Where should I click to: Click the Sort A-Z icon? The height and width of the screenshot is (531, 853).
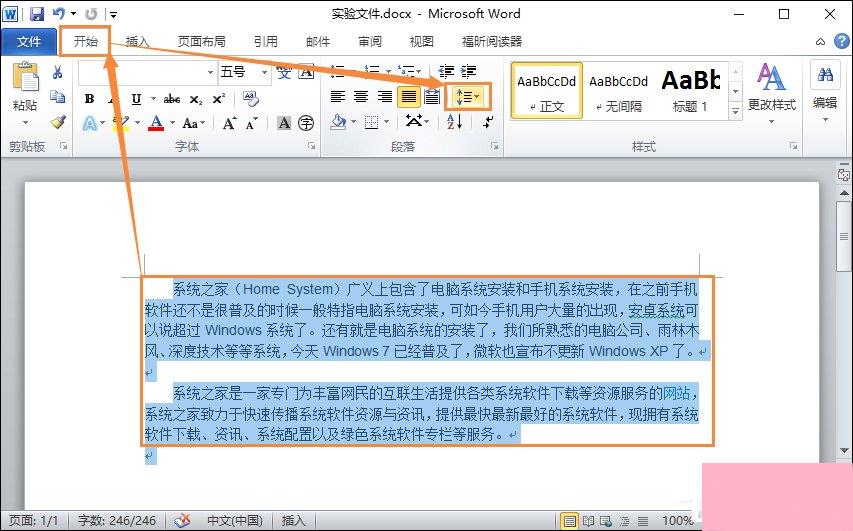(454, 122)
